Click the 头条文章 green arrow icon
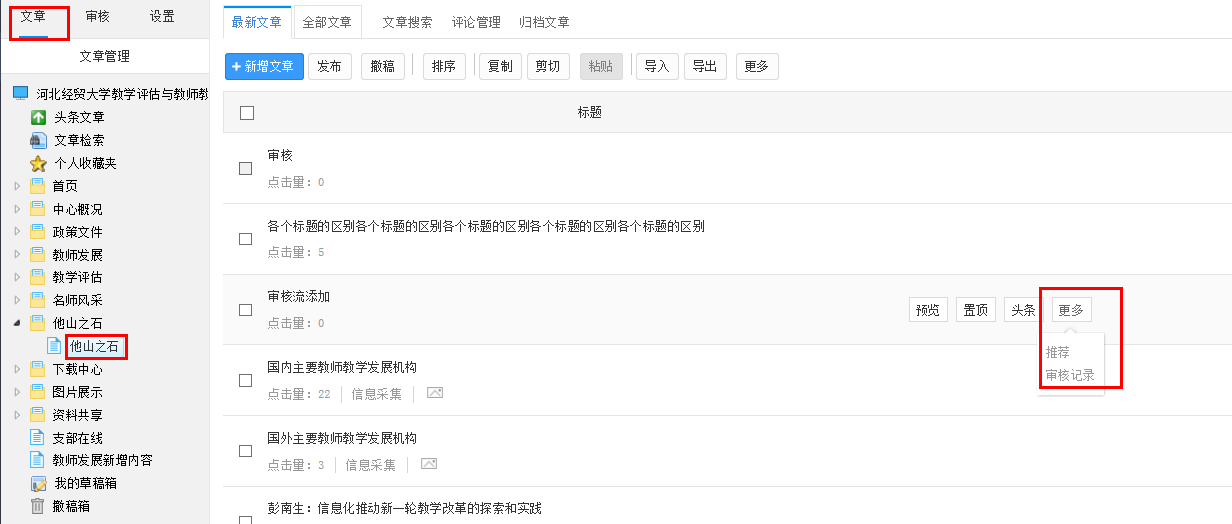 [38, 117]
